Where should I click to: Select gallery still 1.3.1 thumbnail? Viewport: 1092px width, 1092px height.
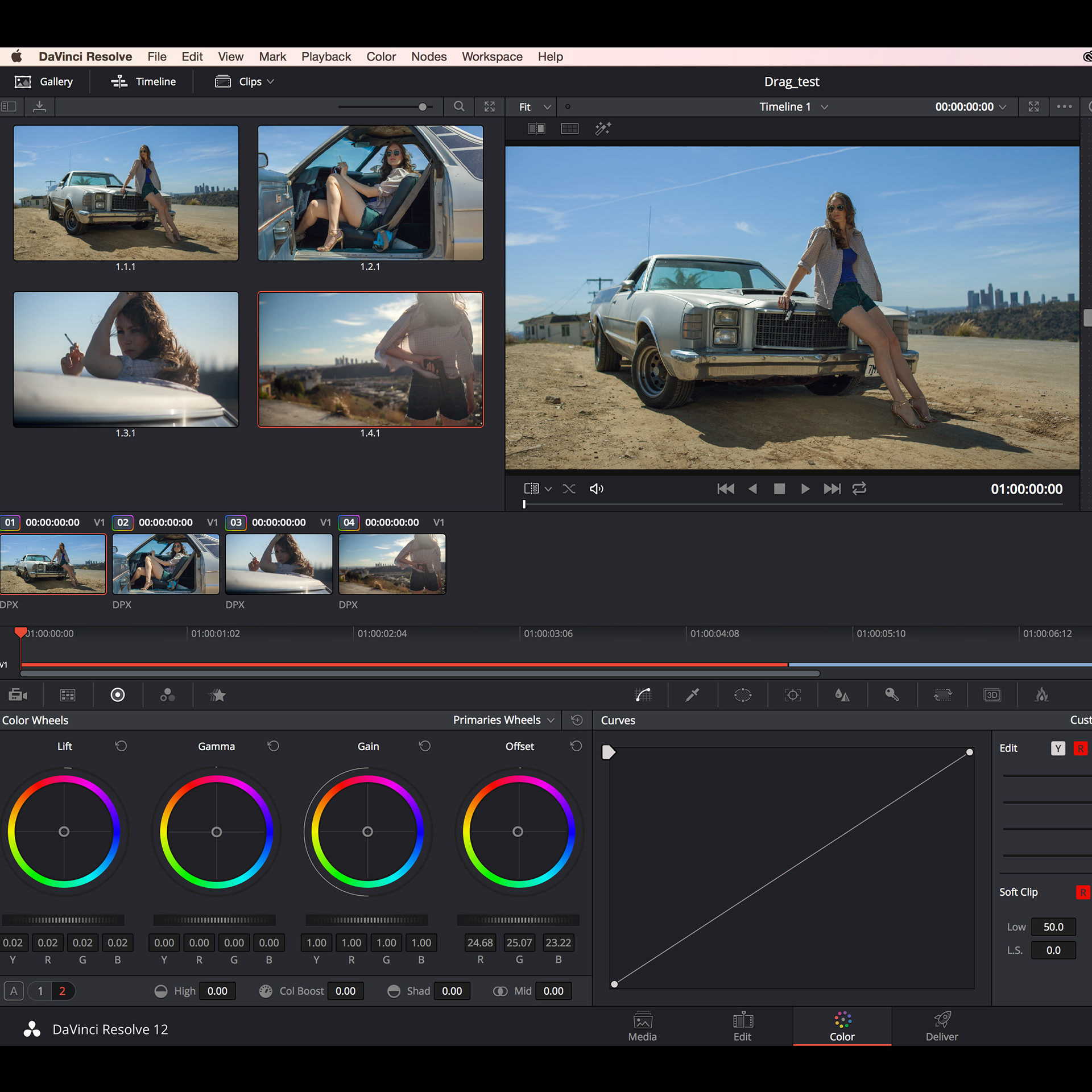pyautogui.click(x=126, y=359)
